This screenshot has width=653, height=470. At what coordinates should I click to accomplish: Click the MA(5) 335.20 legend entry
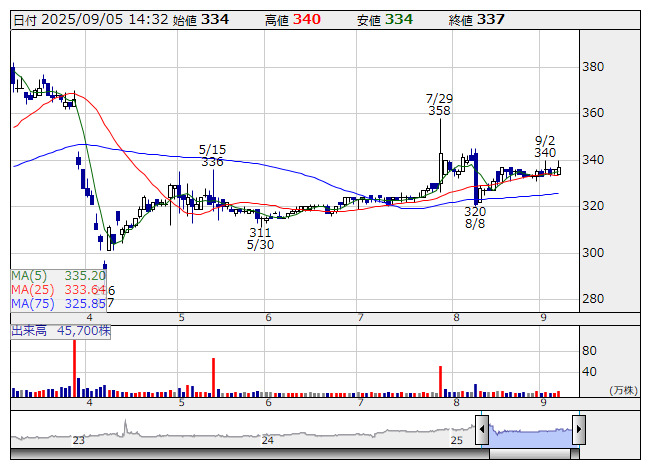(x=58, y=276)
